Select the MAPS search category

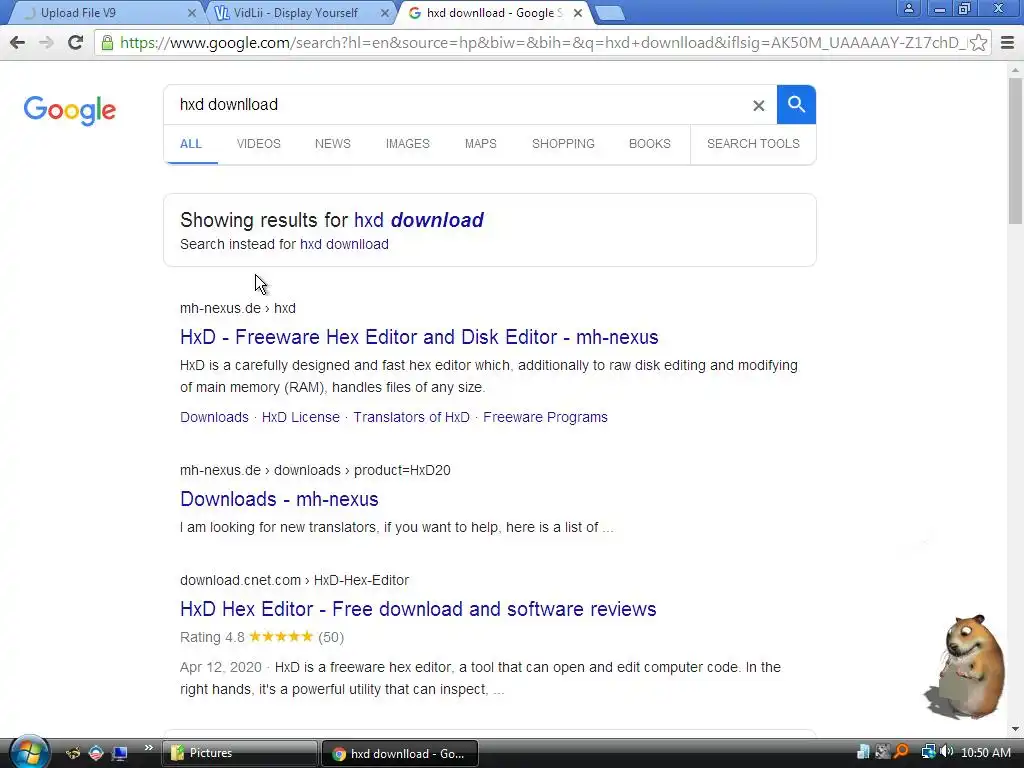(x=481, y=144)
